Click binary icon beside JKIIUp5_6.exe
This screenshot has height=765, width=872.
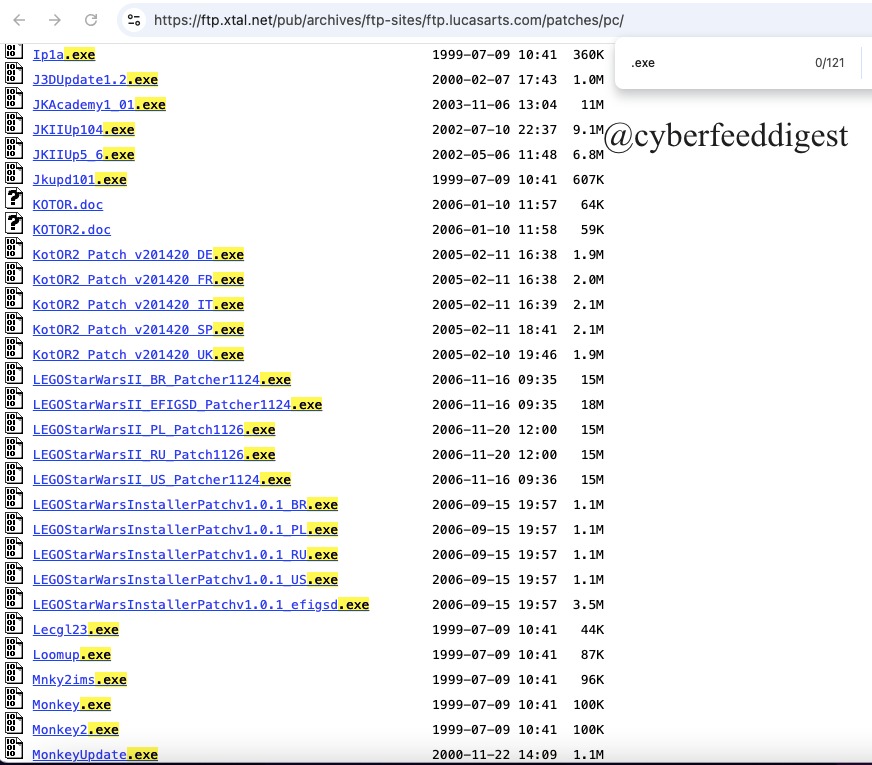pyautogui.click(x=14, y=148)
